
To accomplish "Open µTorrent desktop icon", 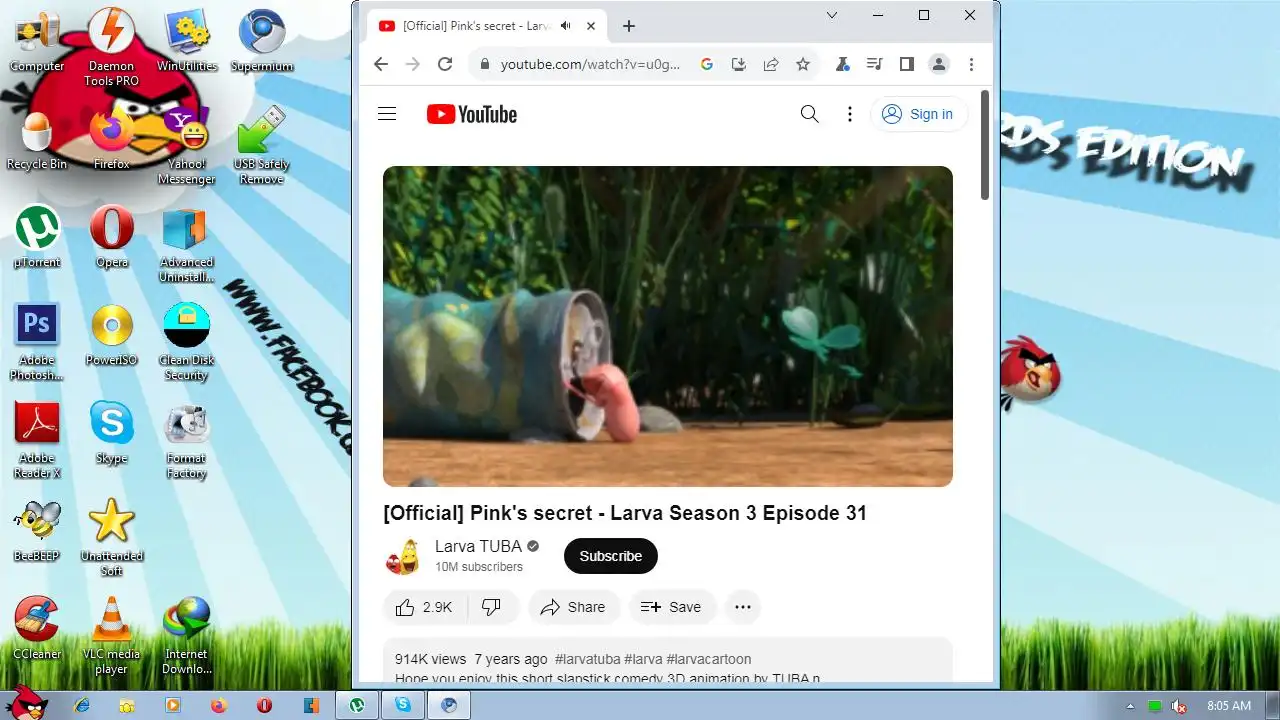I will (37, 238).
